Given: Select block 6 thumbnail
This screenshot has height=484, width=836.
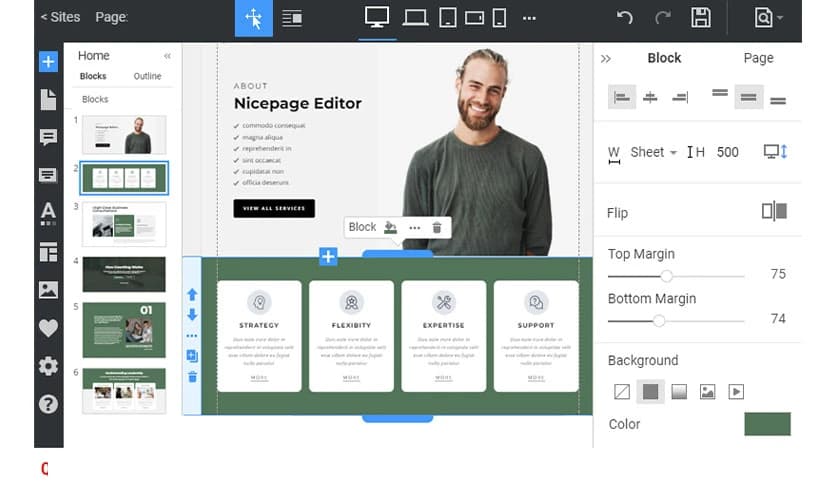Looking at the screenshot, I should [x=124, y=391].
